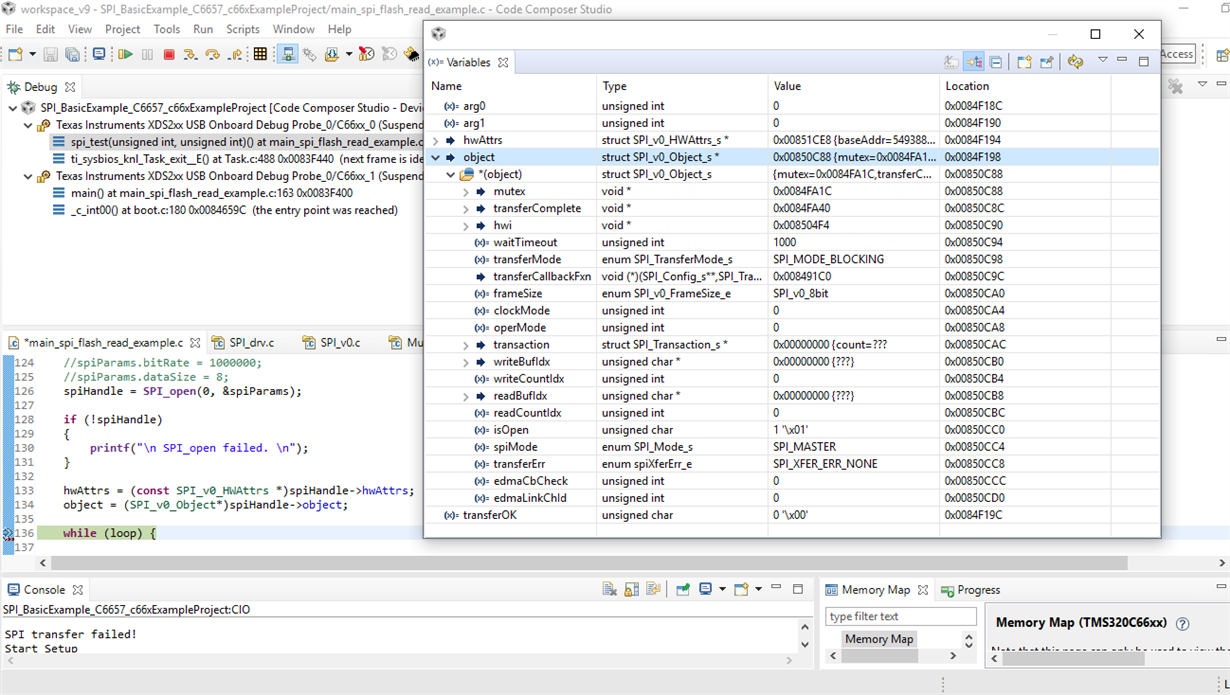Expand the hwAttrs variable node
Image resolution: width=1230 pixels, height=695 pixels.
click(x=436, y=141)
